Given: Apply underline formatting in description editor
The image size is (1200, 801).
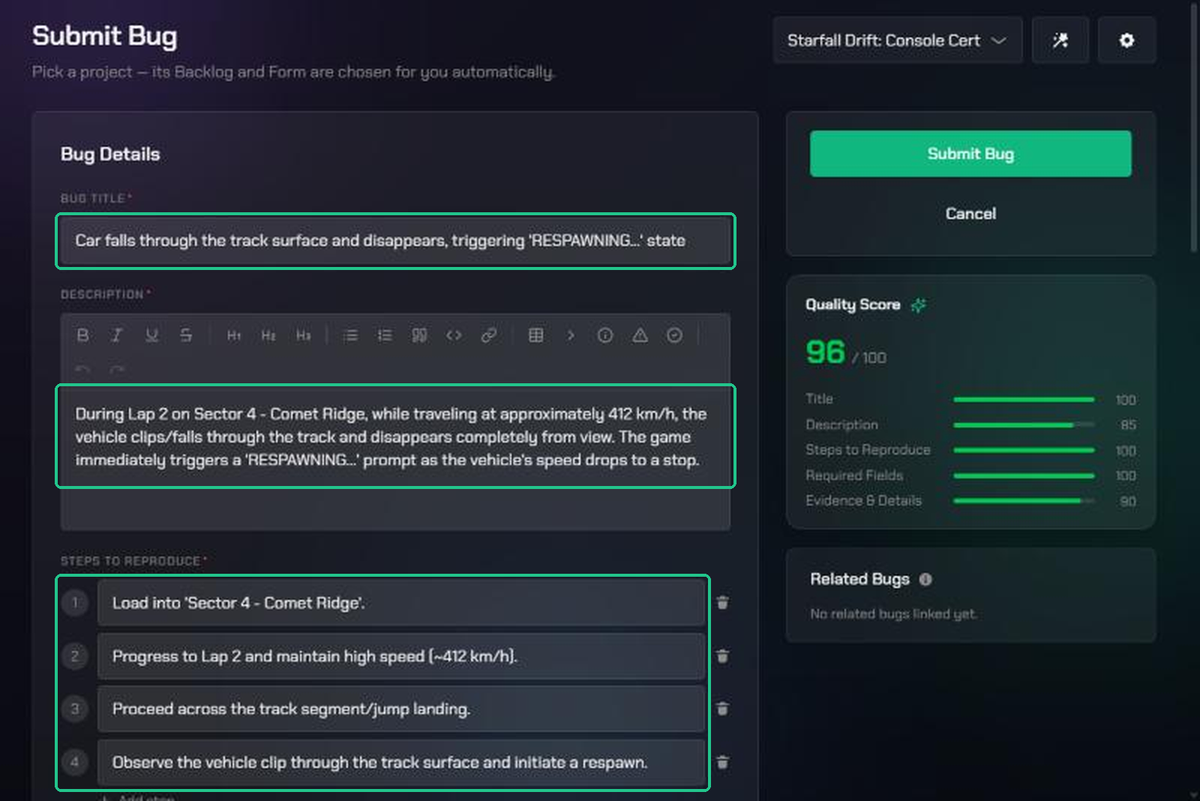Looking at the screenshot, I should pyautogui.click(x=151, y=336).
